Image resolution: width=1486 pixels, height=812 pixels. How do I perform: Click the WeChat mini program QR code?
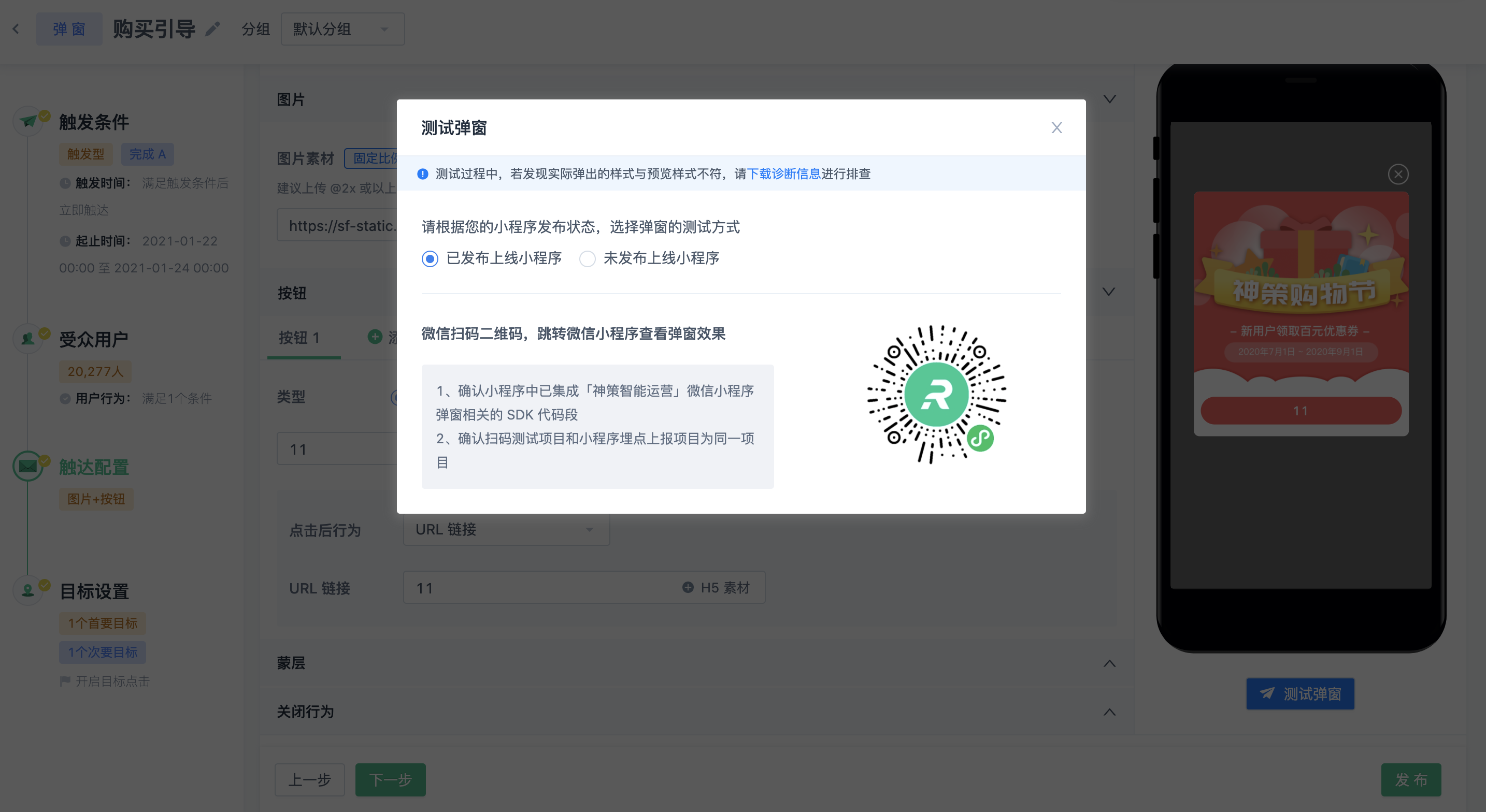coord(936,395)
